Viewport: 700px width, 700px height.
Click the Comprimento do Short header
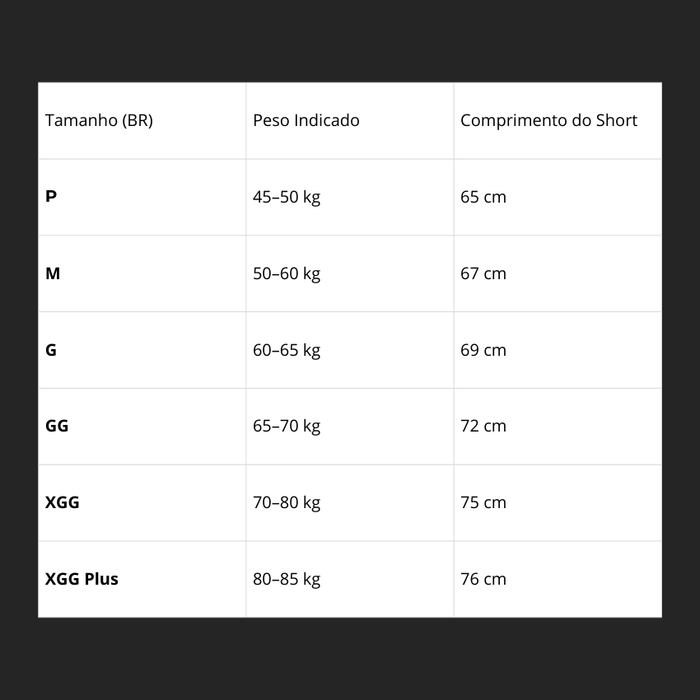tap(548, 121)
